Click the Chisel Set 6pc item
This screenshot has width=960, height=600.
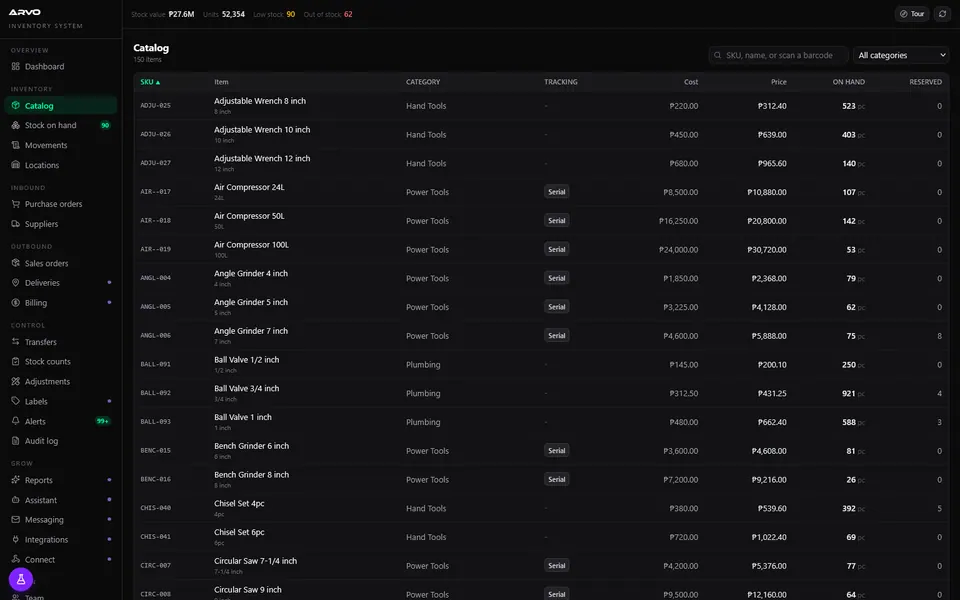[239, 532]
